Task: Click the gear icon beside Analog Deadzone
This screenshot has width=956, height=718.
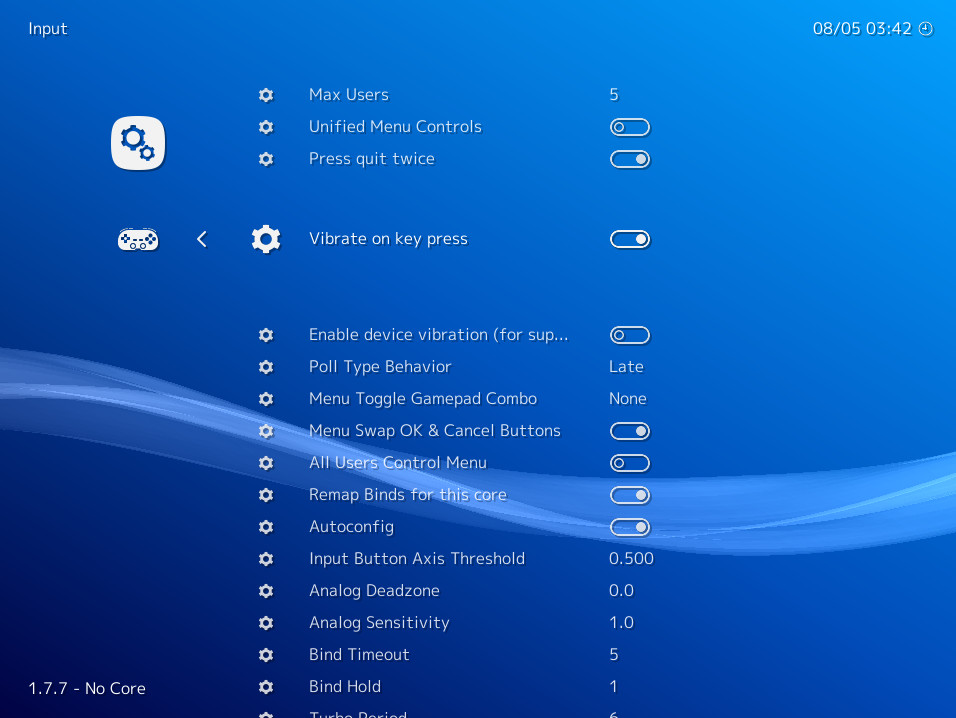Action: (x=266, y=591)
